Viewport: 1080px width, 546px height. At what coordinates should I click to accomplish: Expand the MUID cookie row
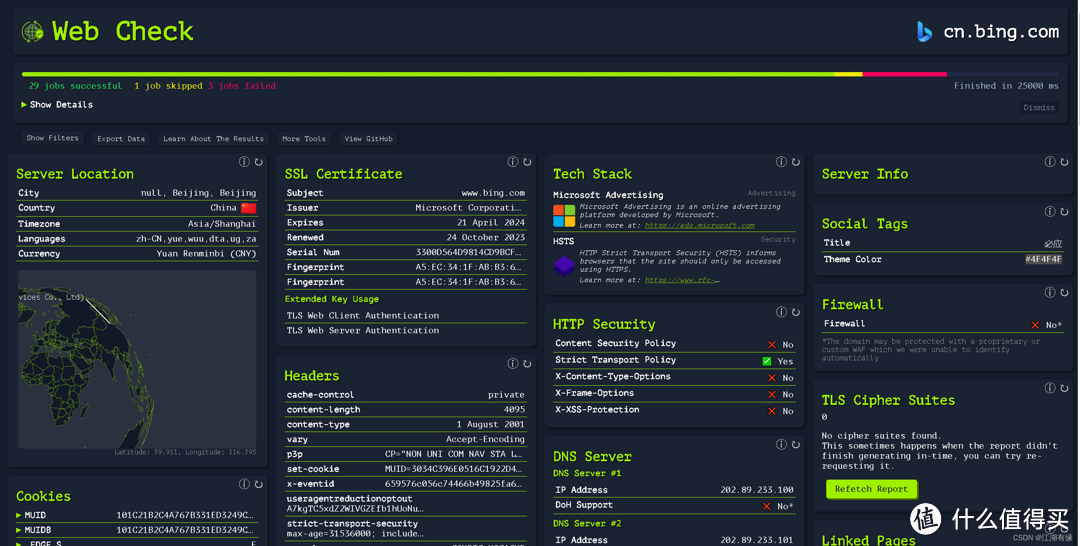136,515
